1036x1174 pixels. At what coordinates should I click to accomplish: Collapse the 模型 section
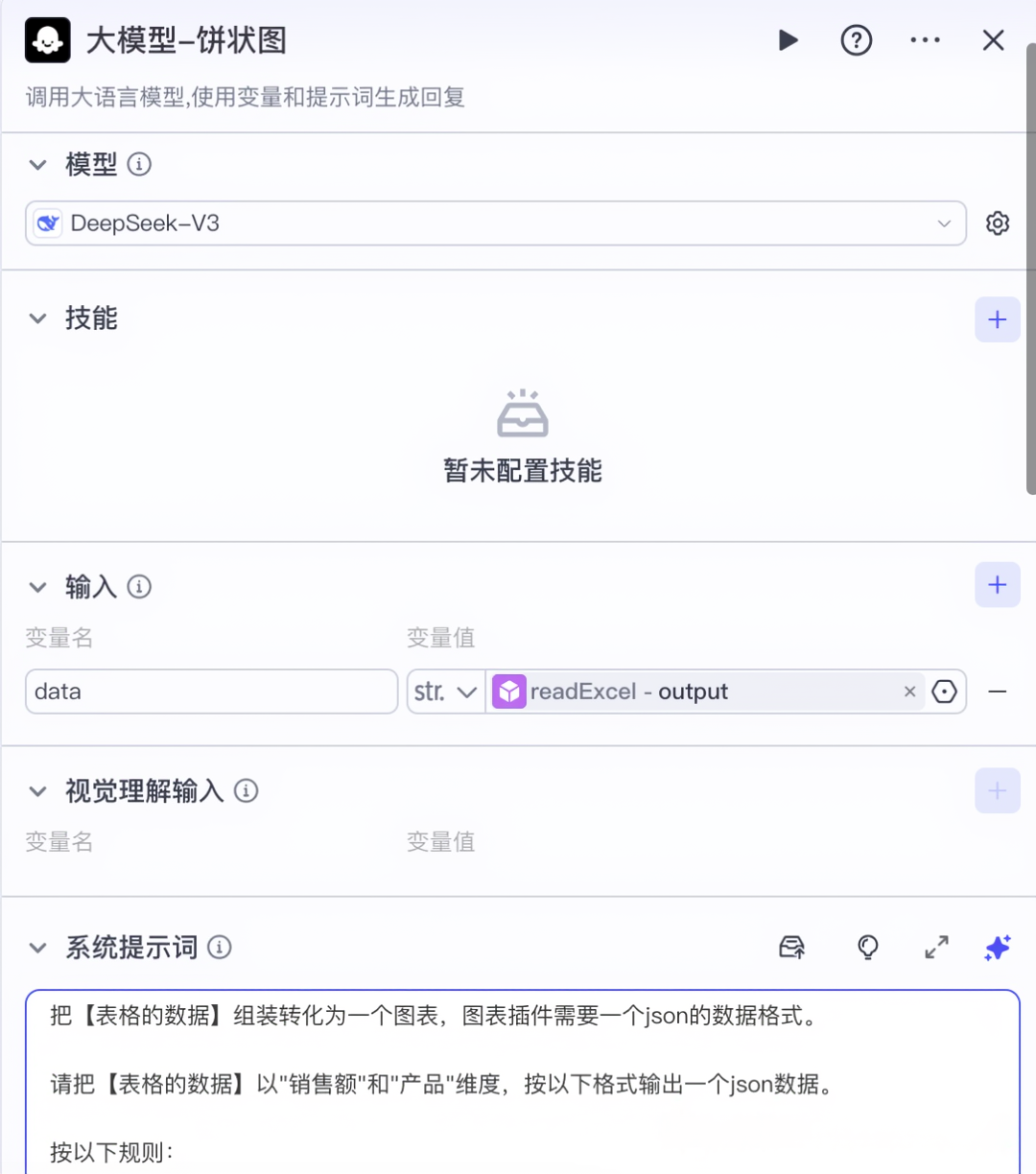pyautogui.click(x=38, y=165)
